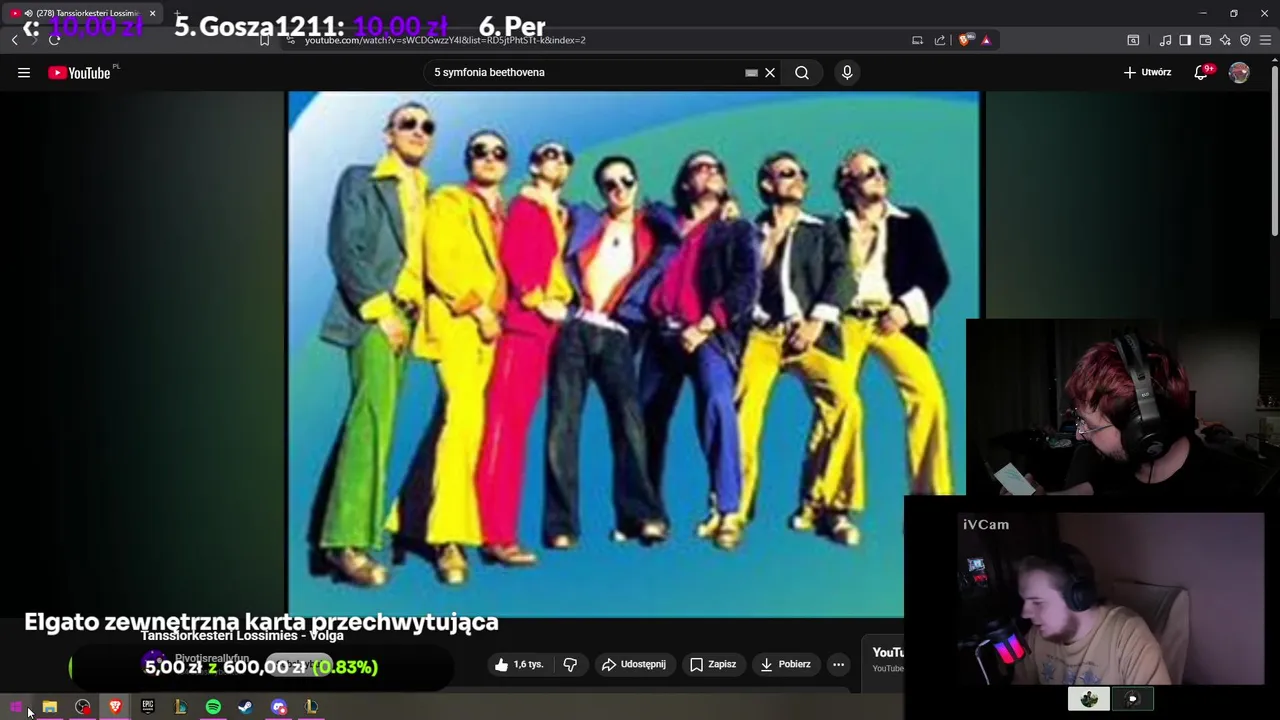Download the video with Pobierz
Viewport: 1280px width, 720px height.
786,664
